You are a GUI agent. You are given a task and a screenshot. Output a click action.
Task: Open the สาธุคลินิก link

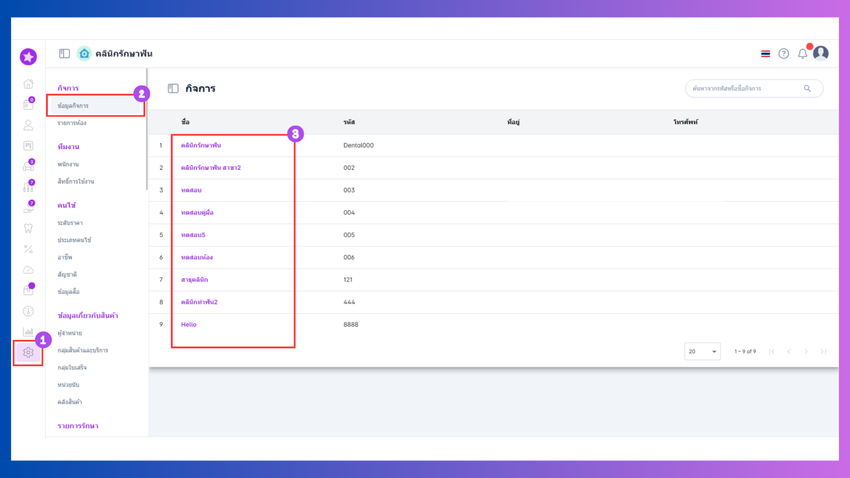click(x=194, y=280)
